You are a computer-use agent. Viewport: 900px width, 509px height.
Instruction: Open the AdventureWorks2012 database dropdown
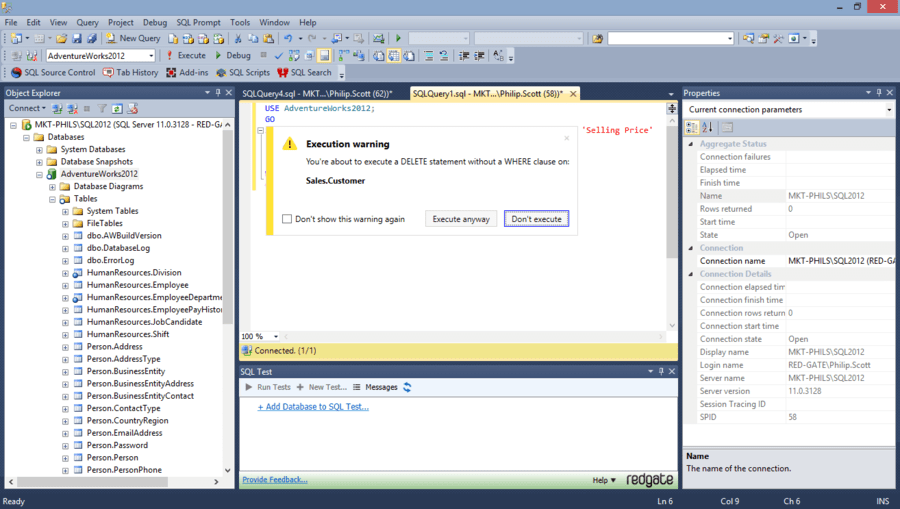pos(150,56)
